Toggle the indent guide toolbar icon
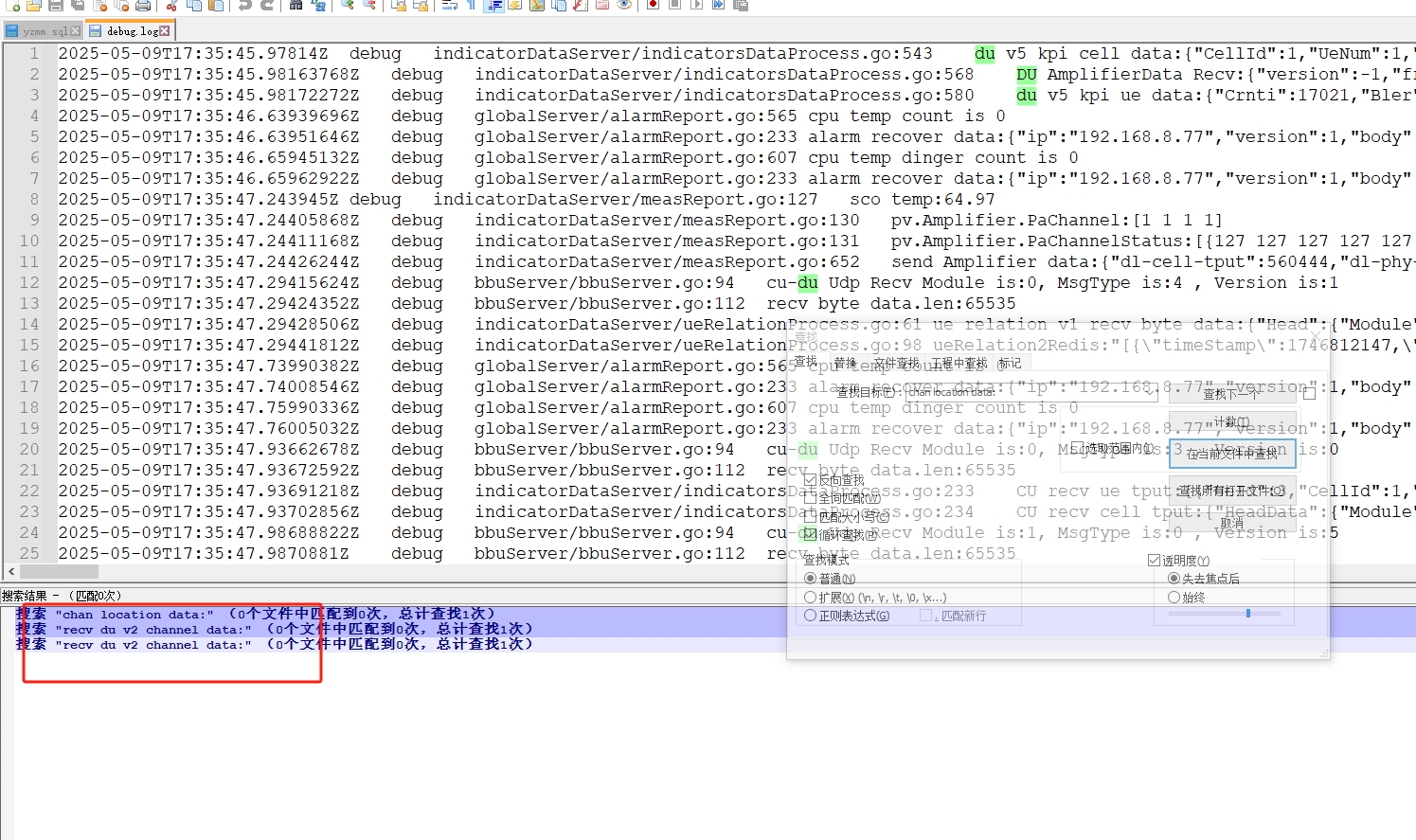This screenshot has height=840, width=1416. click(493, 5)
